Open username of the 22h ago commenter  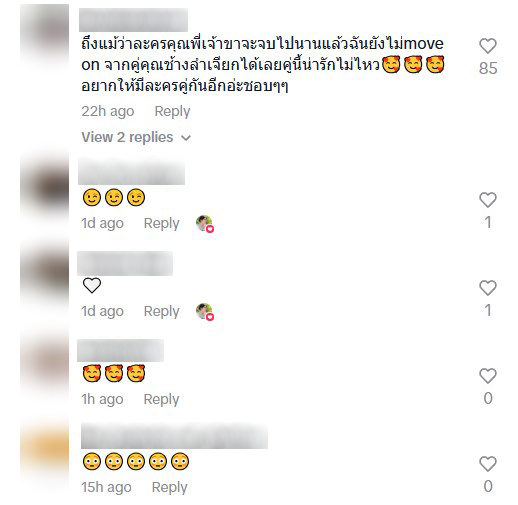click(133, 20)
